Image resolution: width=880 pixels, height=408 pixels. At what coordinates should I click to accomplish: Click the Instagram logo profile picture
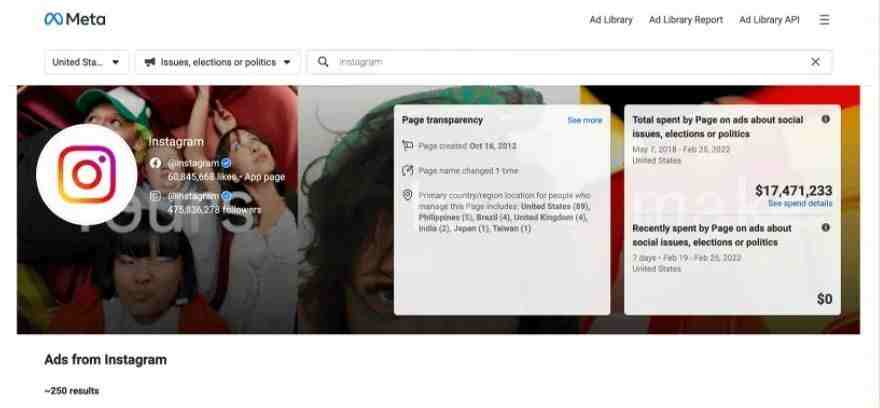[x=86, y=175]
